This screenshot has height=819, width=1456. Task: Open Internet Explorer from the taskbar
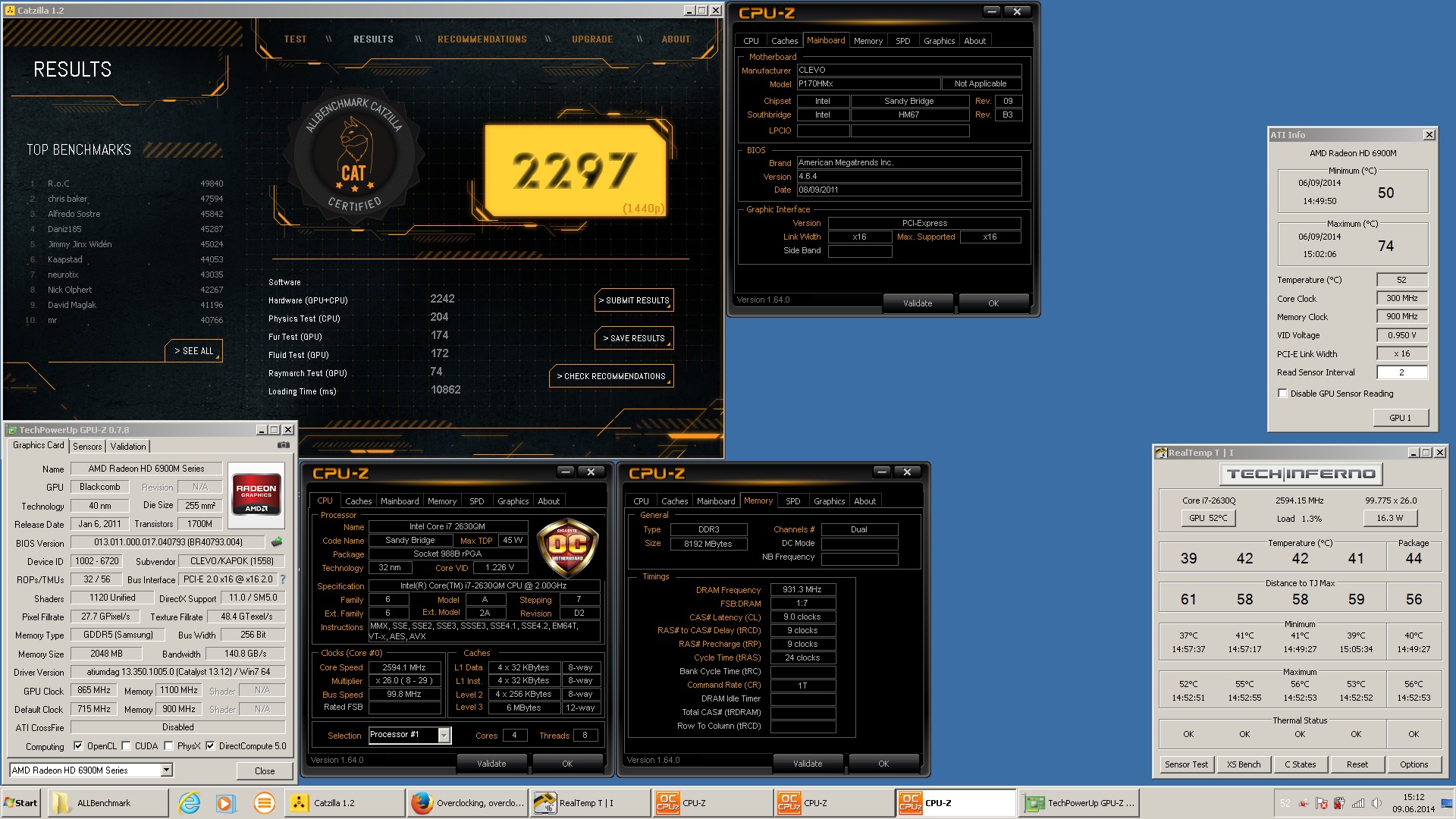point(189,803)
